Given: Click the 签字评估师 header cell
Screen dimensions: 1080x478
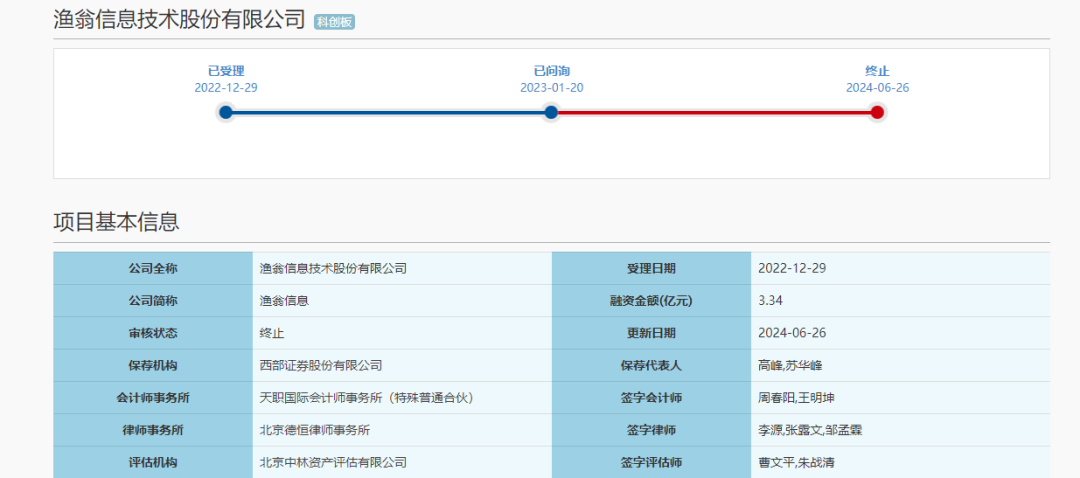Looking at the screenshot, I should tap(652, 463).
